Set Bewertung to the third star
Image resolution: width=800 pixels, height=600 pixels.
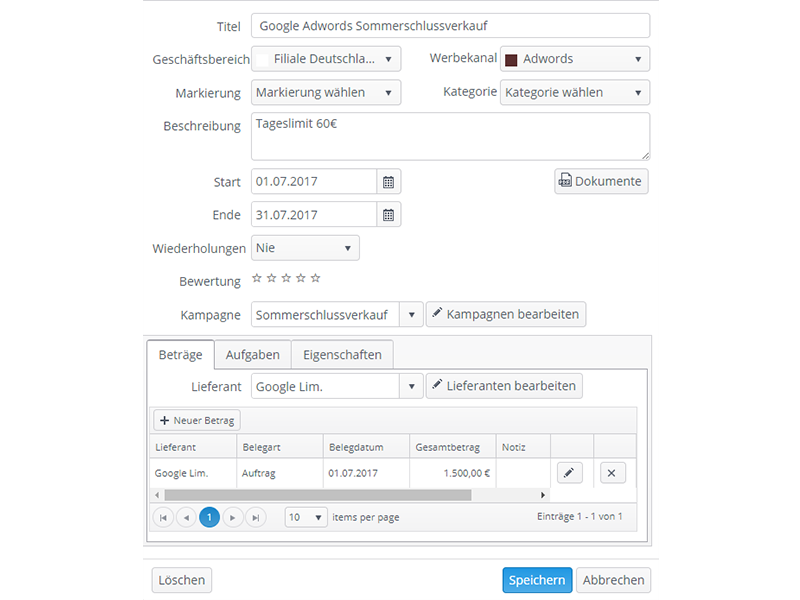(286, 278)
